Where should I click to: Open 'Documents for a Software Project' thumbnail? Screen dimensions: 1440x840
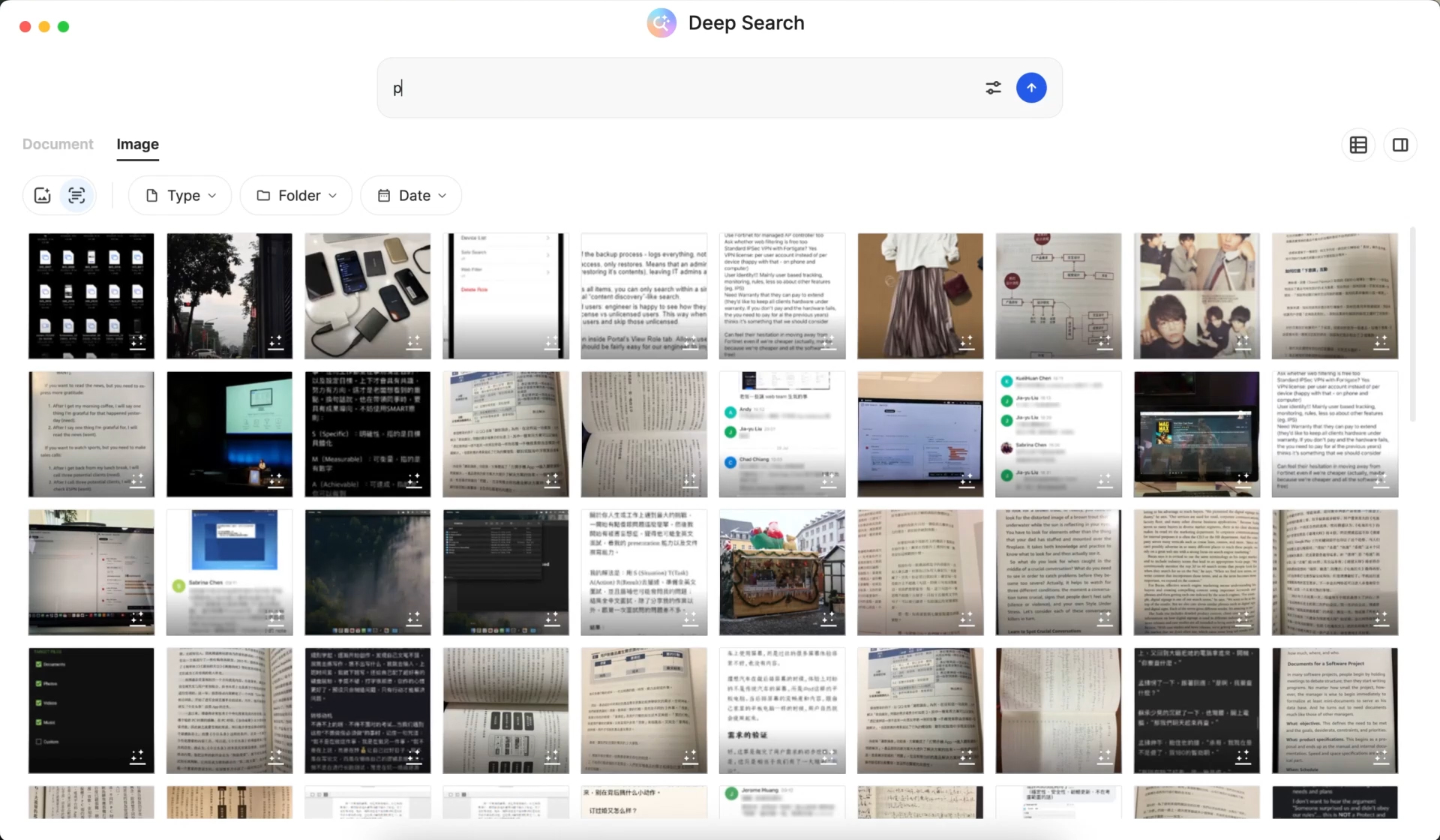point(1335,710)
